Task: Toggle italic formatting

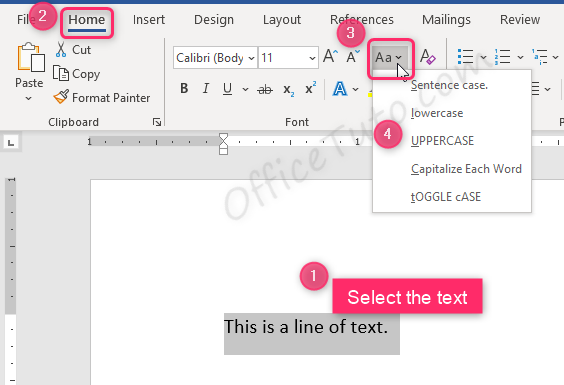Action: (206, 88)
